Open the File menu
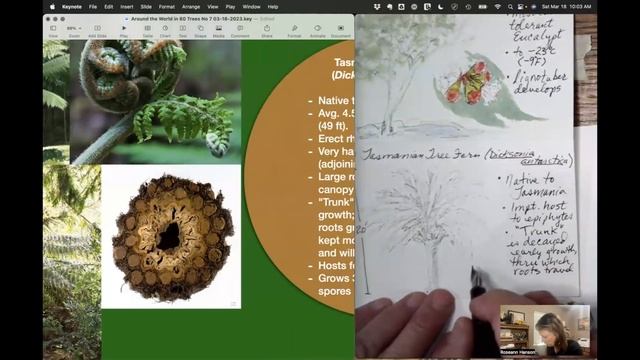This screenshot has height=360, width=640. (93, 7)
